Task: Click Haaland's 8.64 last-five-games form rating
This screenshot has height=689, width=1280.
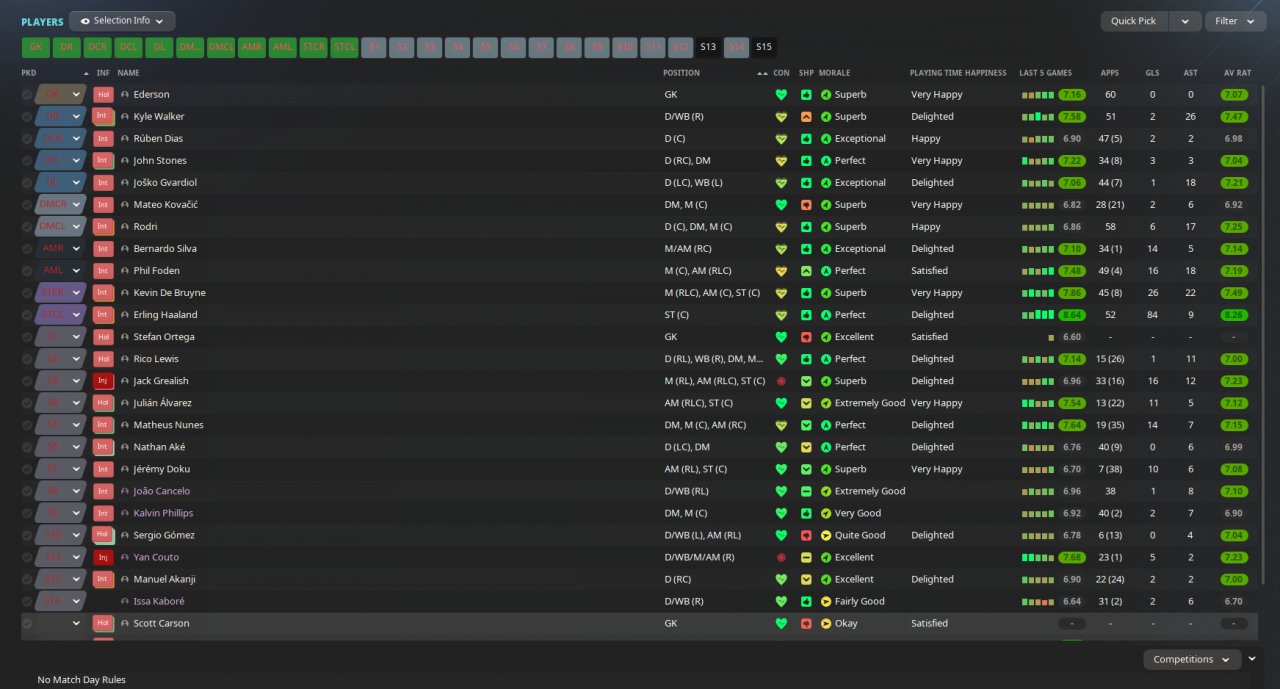Action: [1072, 315]
